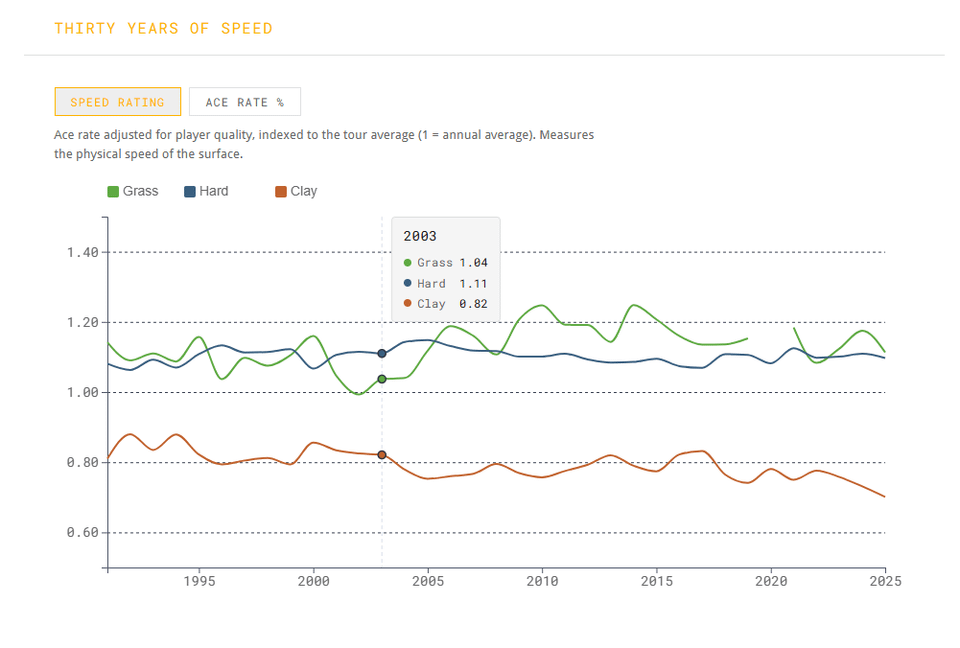Open the Ace Rate % tab
Image resolution: width=960 pixels, height=648 pixels.
[x=244, y=102]
